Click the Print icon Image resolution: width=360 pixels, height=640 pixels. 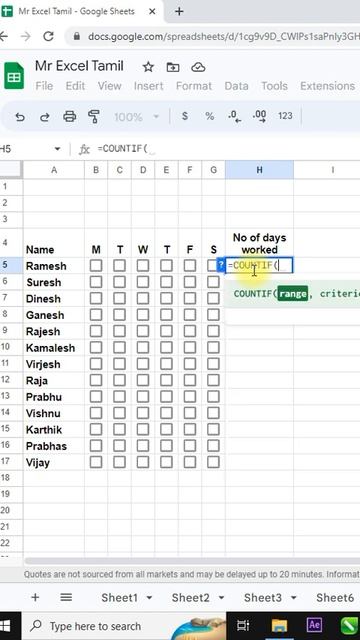pyautogui.click(x=69, y=117)
